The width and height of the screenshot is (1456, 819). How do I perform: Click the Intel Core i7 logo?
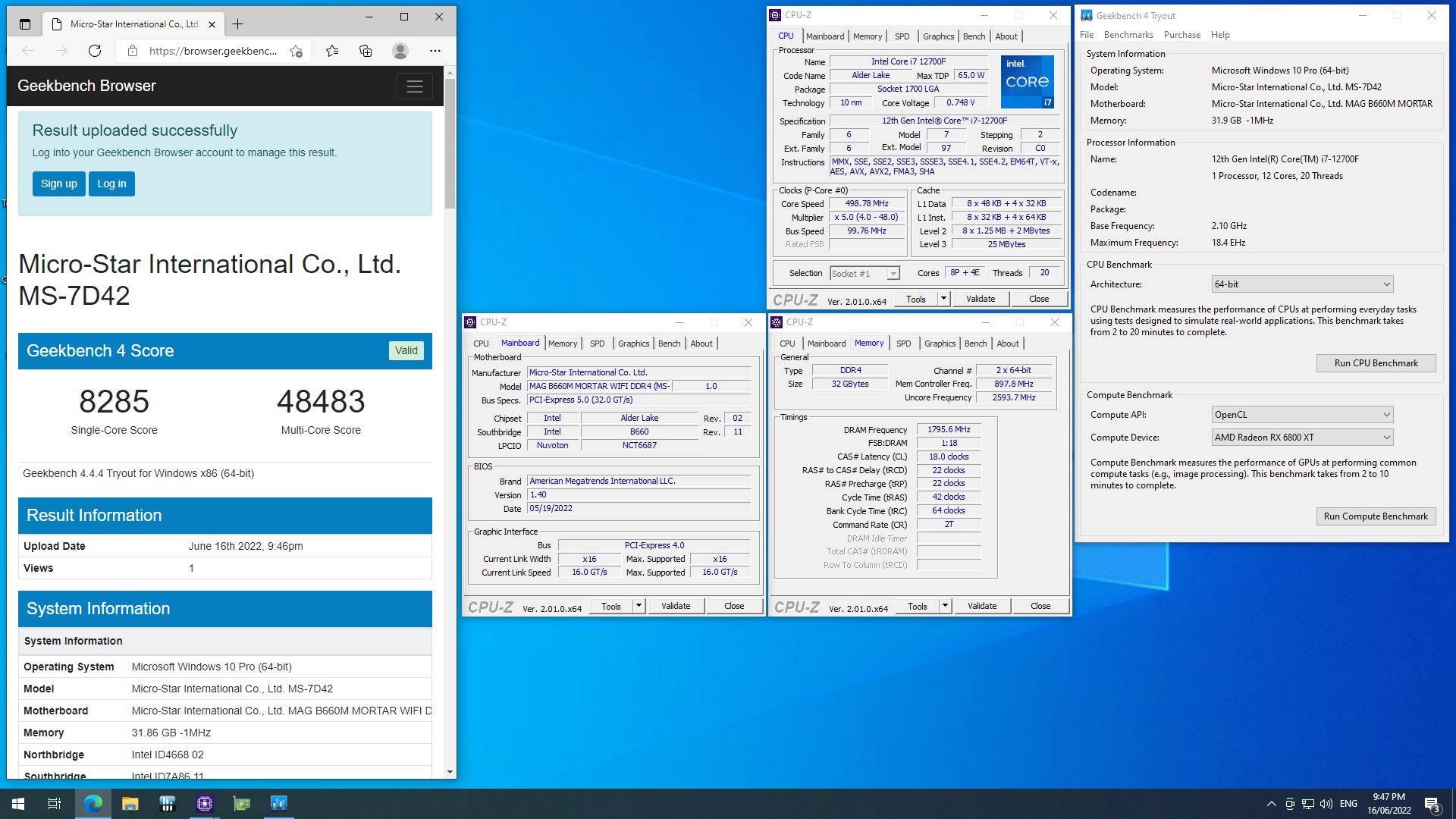click(1028, 81)
